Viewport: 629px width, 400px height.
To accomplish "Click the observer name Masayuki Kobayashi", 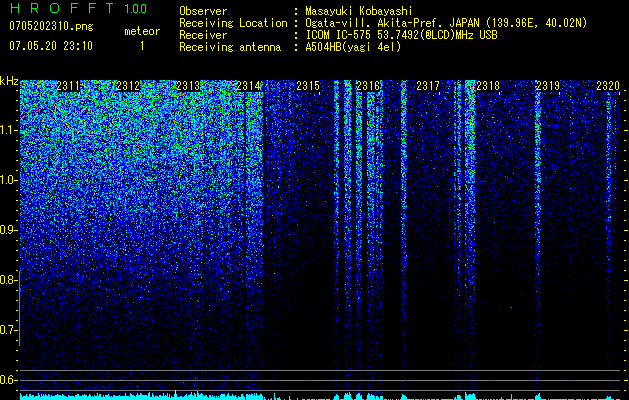I will coord(359,11).
